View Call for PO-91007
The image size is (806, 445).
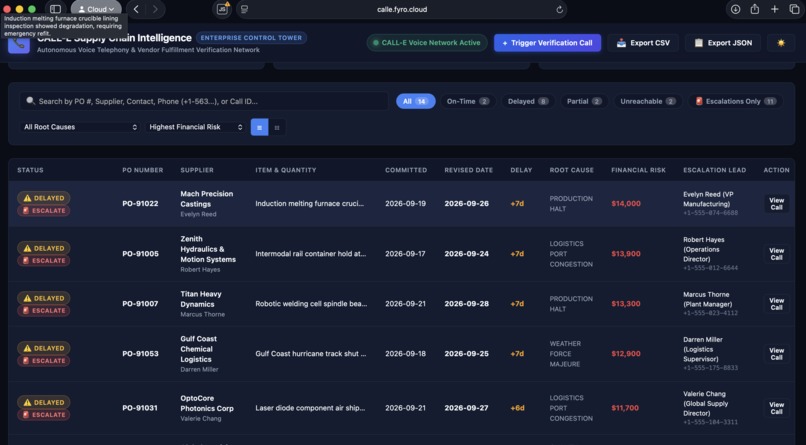(776, 304)
